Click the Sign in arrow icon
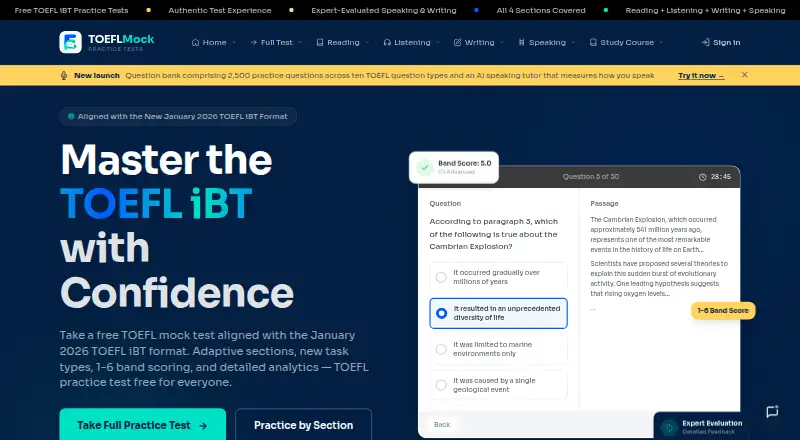This screenshot has height=440, width=800. click(706, 42)
